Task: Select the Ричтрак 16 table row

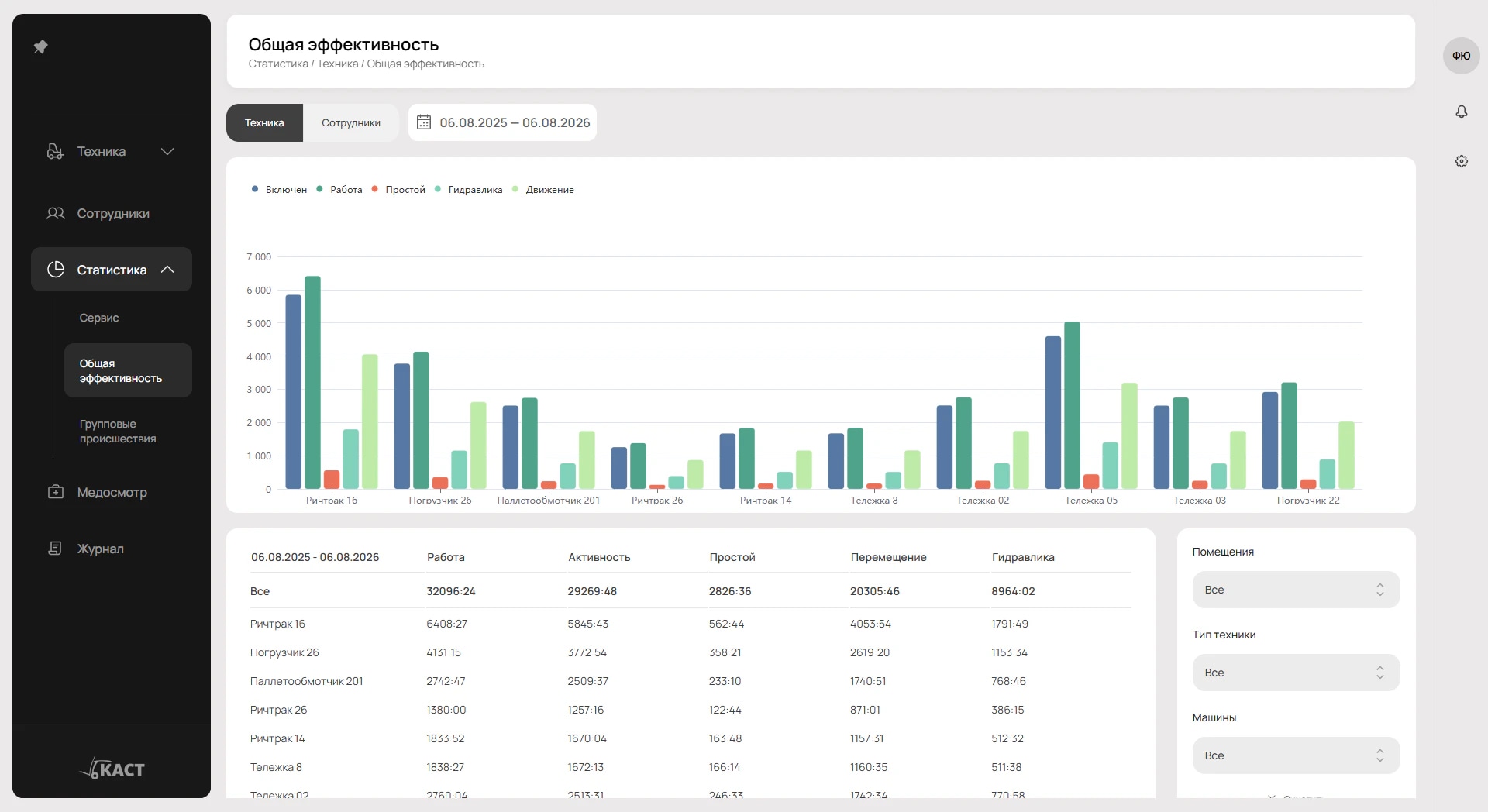Action: click(x=691, y=624)
